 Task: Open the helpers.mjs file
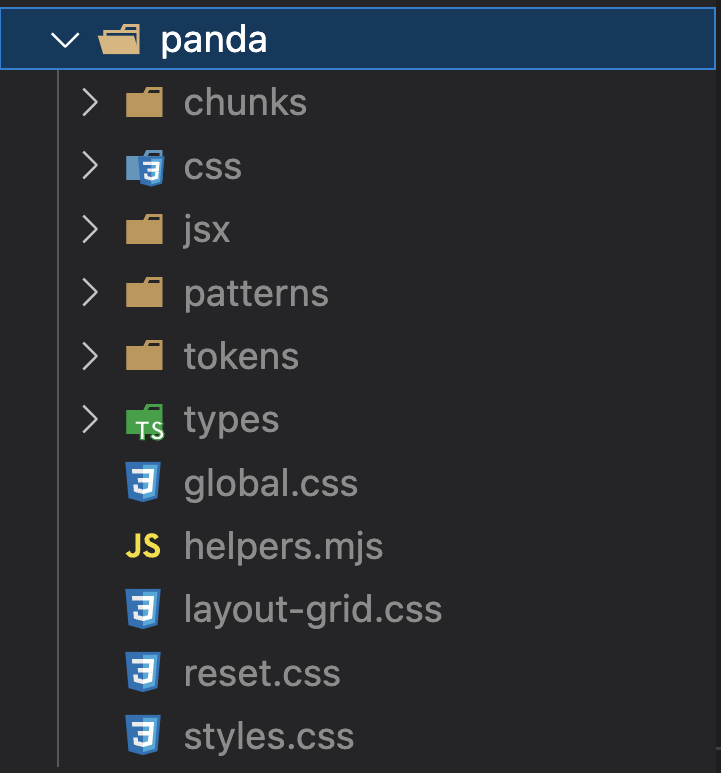click(283, 547)
